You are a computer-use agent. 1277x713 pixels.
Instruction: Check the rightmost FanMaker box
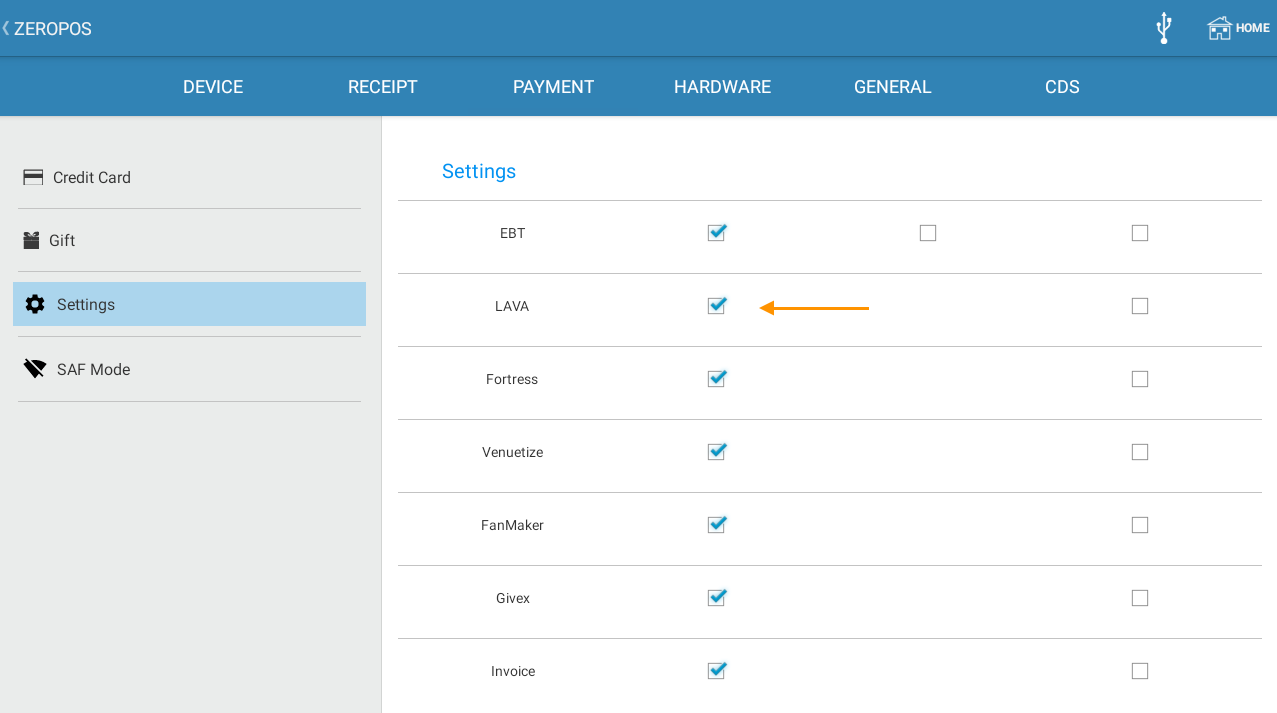[1139, 524]
